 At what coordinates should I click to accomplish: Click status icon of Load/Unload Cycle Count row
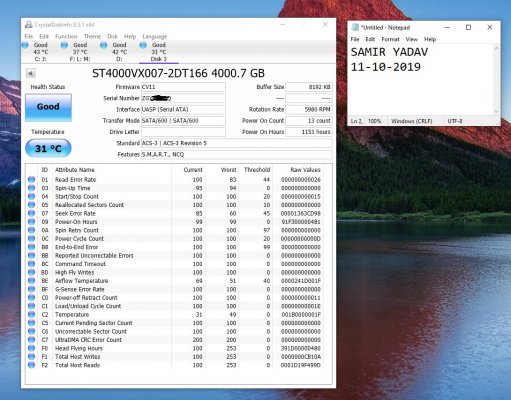[x=31, y=306]
